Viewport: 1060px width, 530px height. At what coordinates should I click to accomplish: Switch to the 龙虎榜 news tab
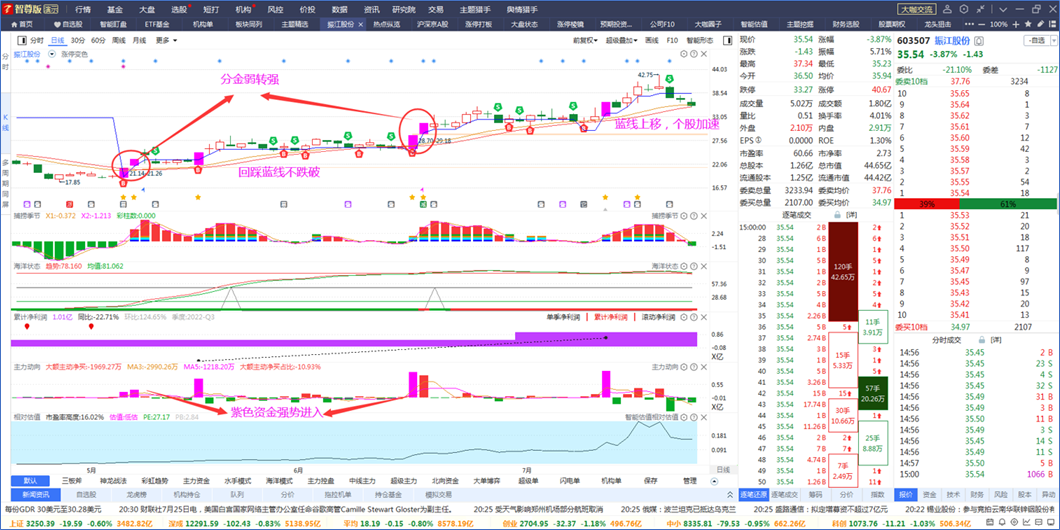[x=137, y=495]
